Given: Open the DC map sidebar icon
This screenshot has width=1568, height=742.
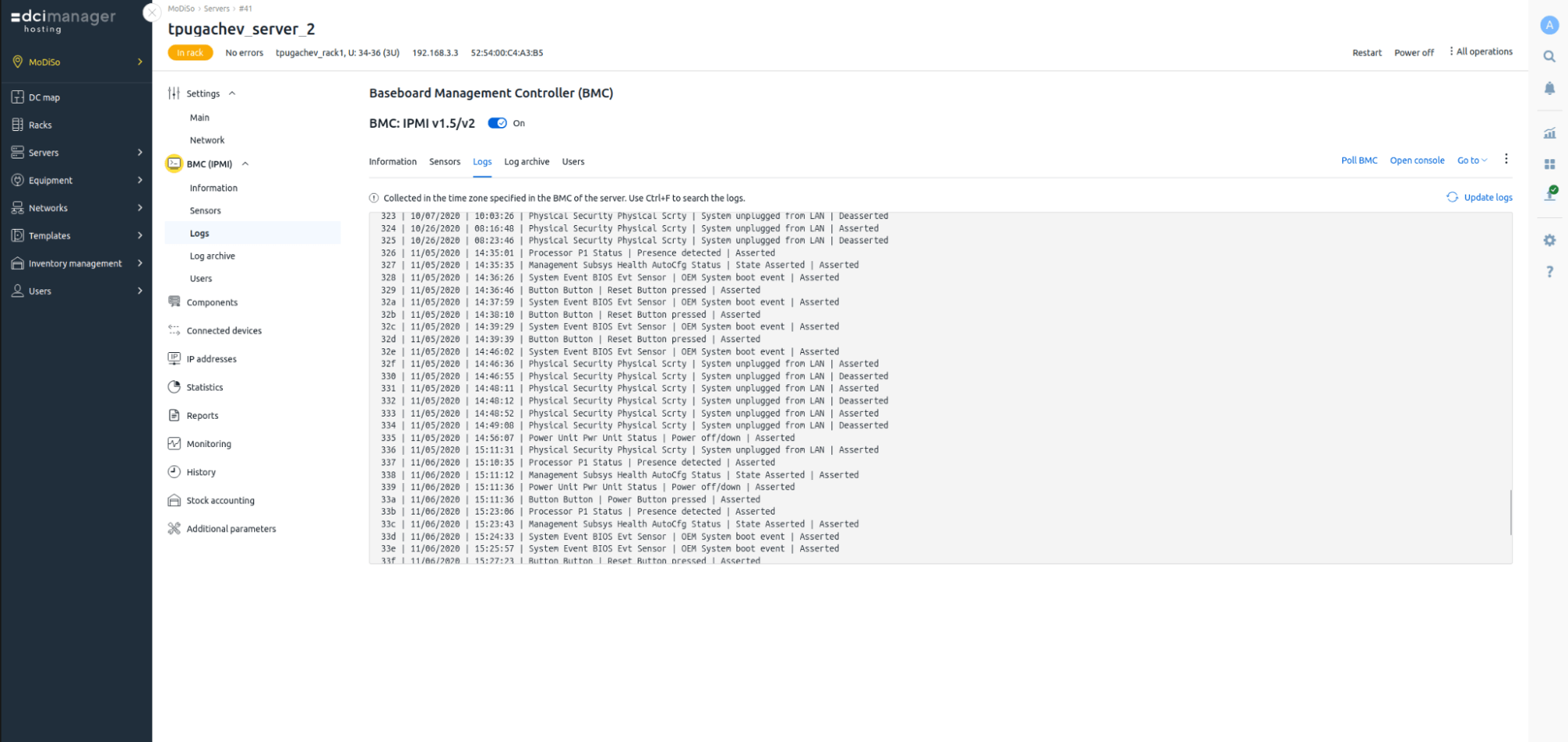Looking at the screenshot, I should click(x=17, y=97).
